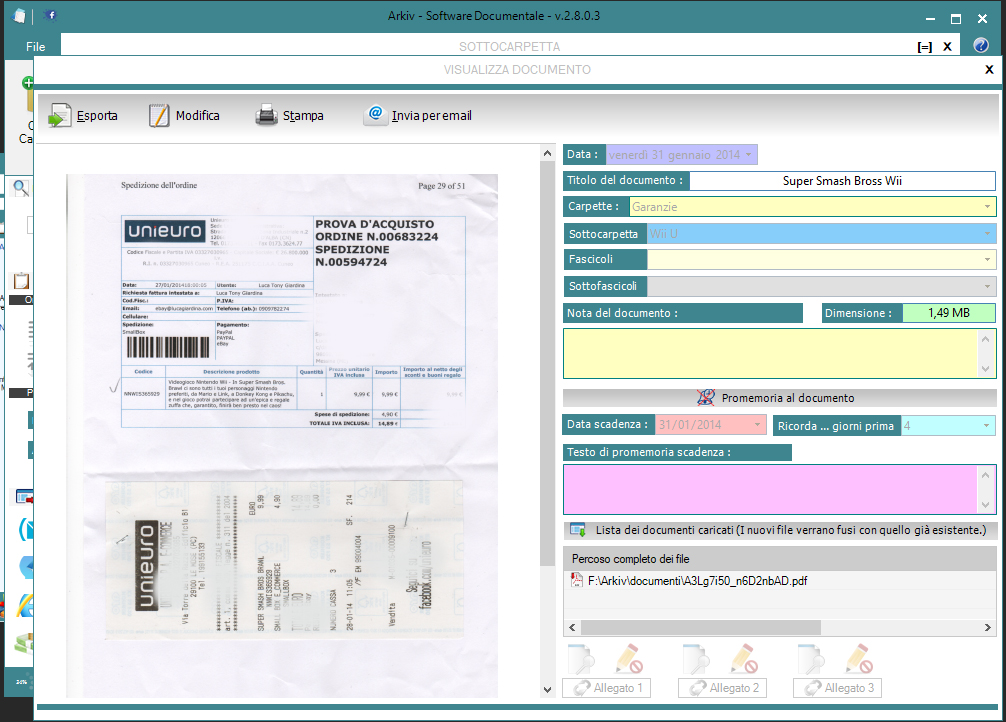
Task: Expand the Fascicoli dropdown
Action: click(987, 260)
